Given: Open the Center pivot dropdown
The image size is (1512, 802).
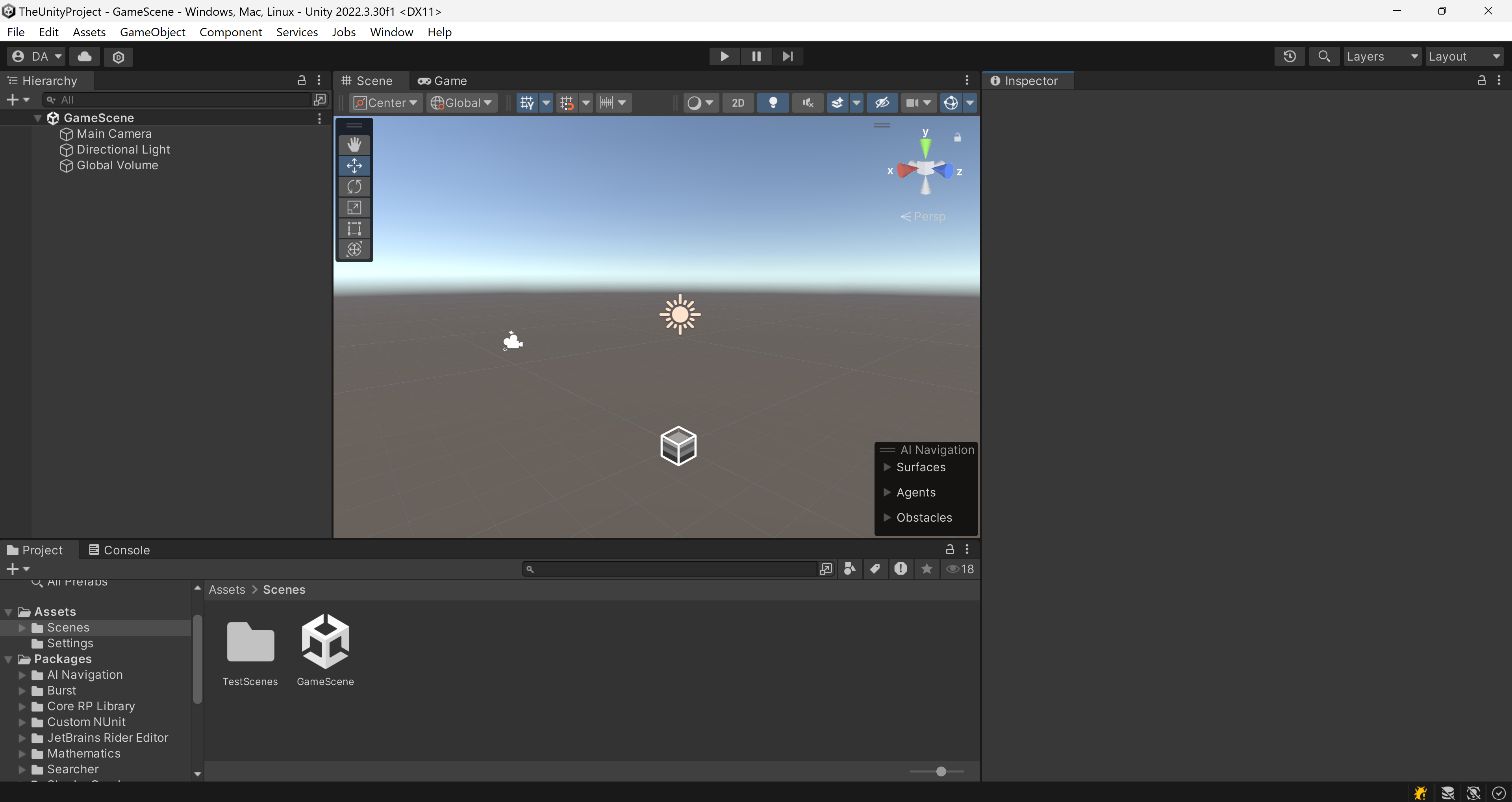Looking at the screenshot, I should 385,103.
